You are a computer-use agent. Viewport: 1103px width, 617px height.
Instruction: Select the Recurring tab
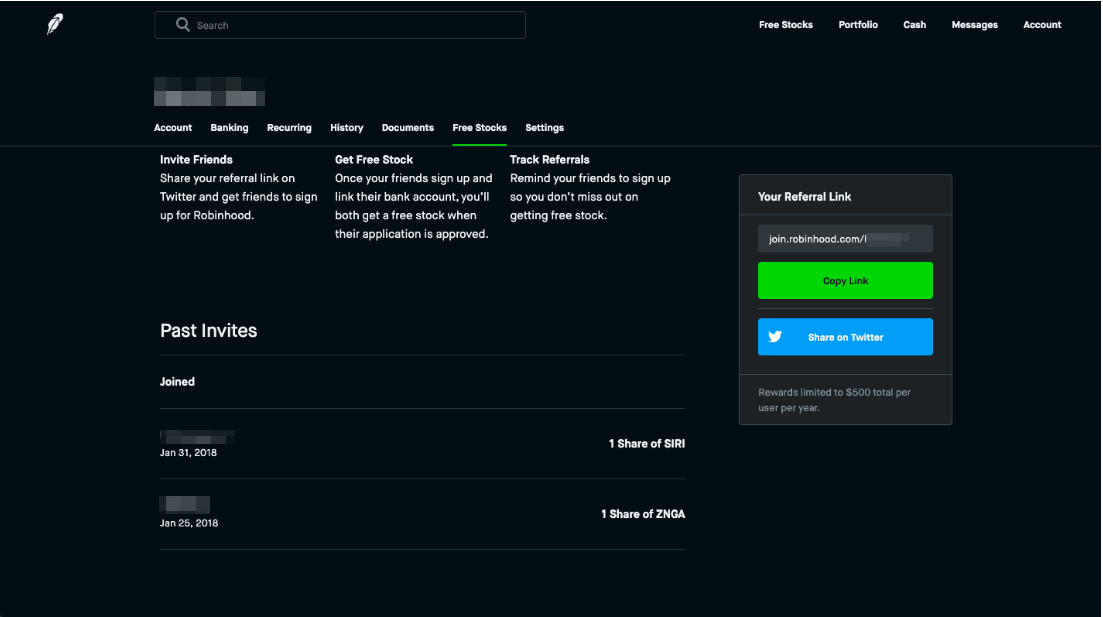289,128
